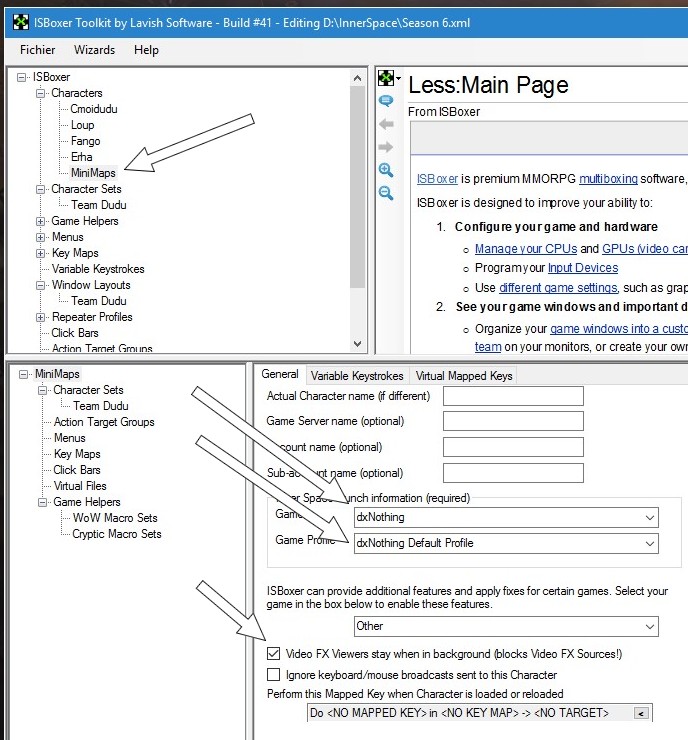Open the Wizards menu
This screenshot has width=688, height=740.
(x=94, y=50)
